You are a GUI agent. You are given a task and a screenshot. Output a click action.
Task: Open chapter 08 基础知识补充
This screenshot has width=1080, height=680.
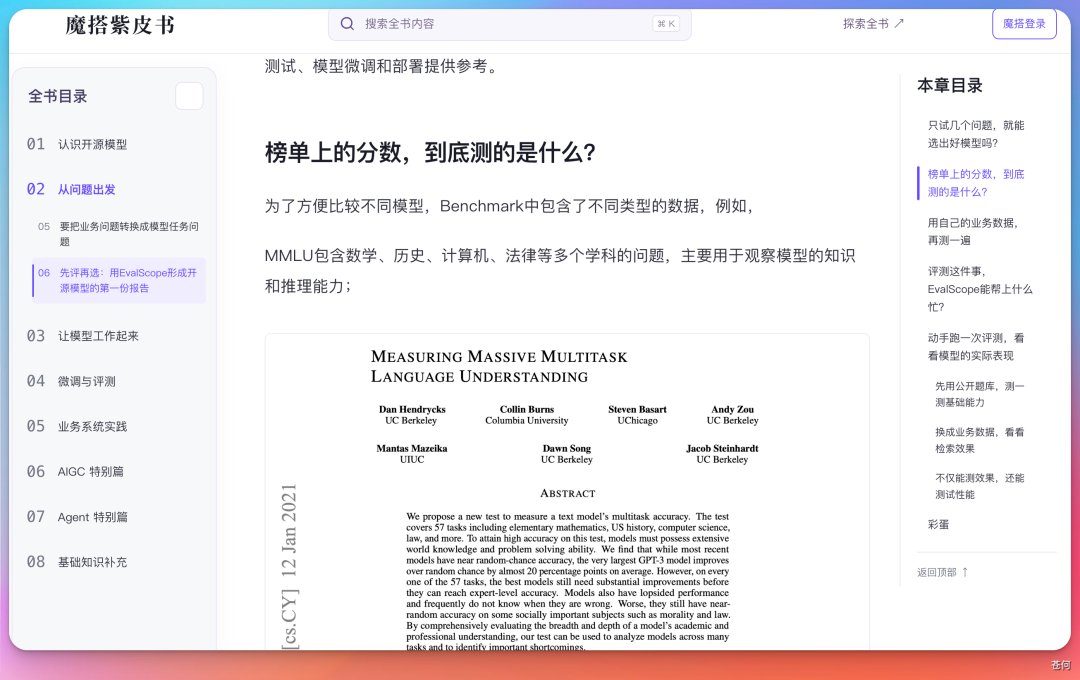(77, 562)
